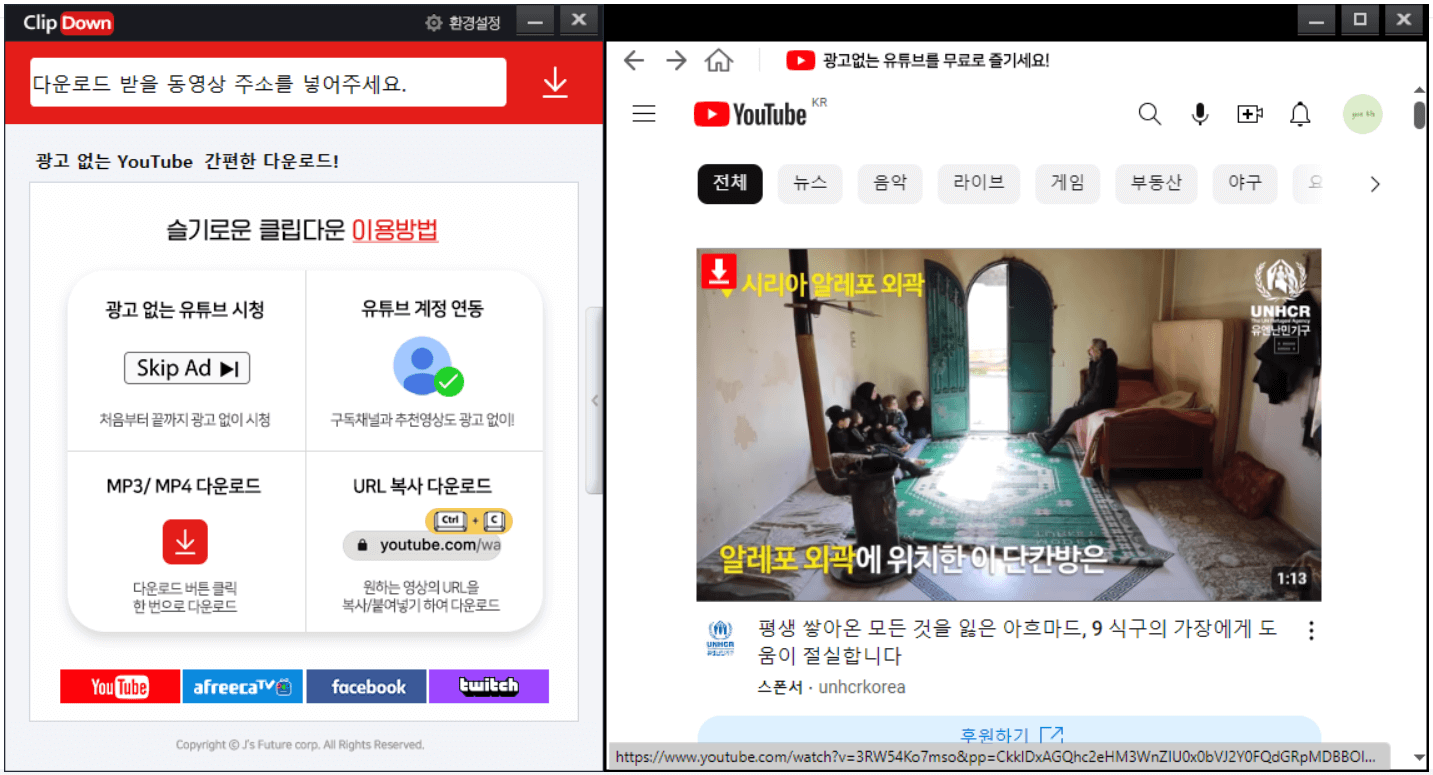The image size is (1433, 775).
Task: Collapse the ClipDown side panel handle
Action: click(x=595, y=400)
